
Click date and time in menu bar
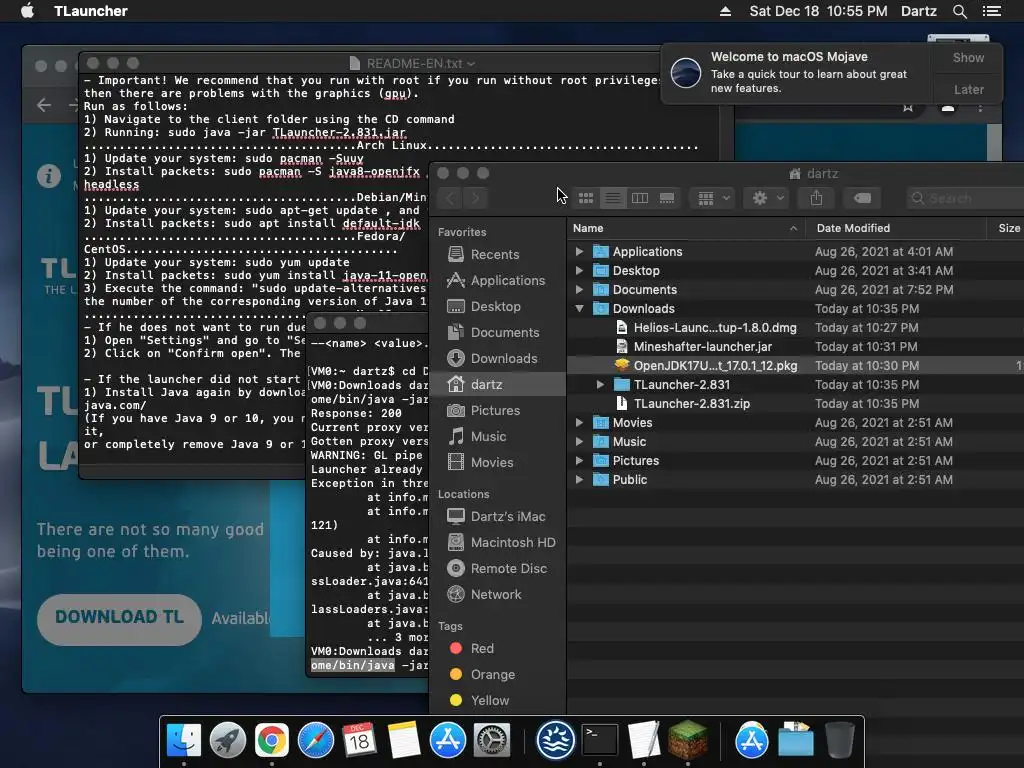click(x=818, y=11)
